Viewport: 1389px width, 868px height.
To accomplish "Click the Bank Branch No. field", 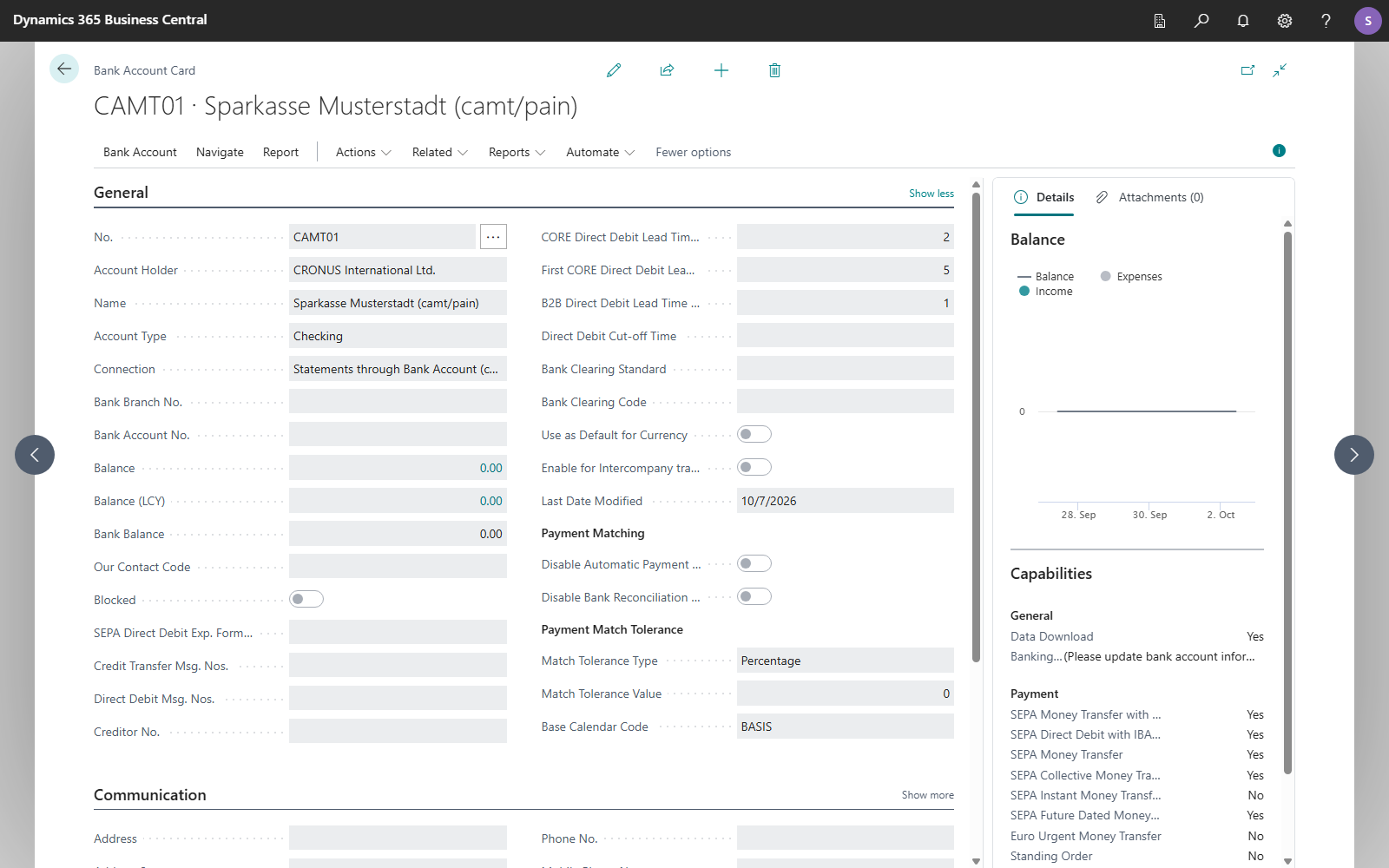I will click(398, 401).
